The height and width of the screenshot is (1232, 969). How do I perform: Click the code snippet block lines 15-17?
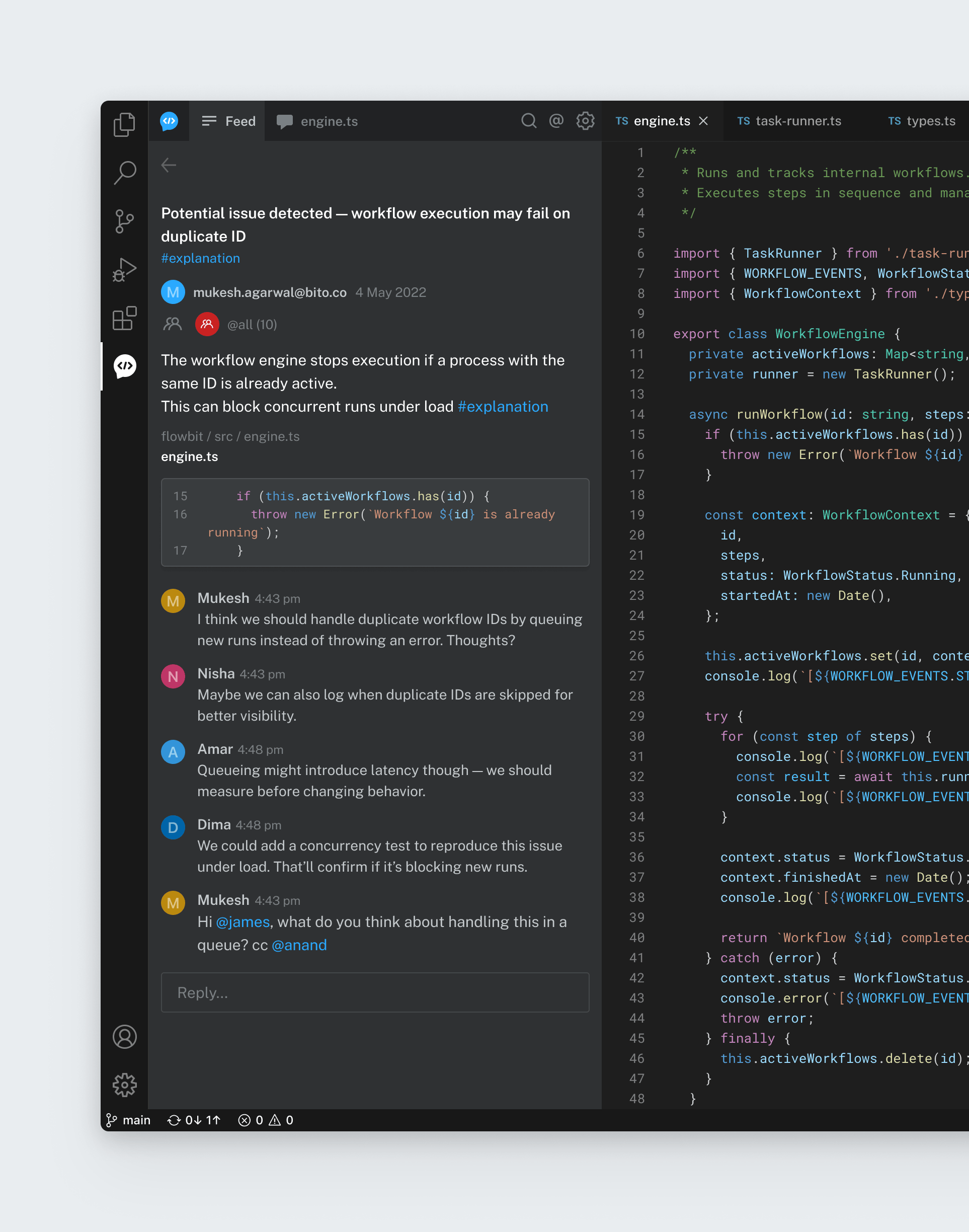click(375, 522)
